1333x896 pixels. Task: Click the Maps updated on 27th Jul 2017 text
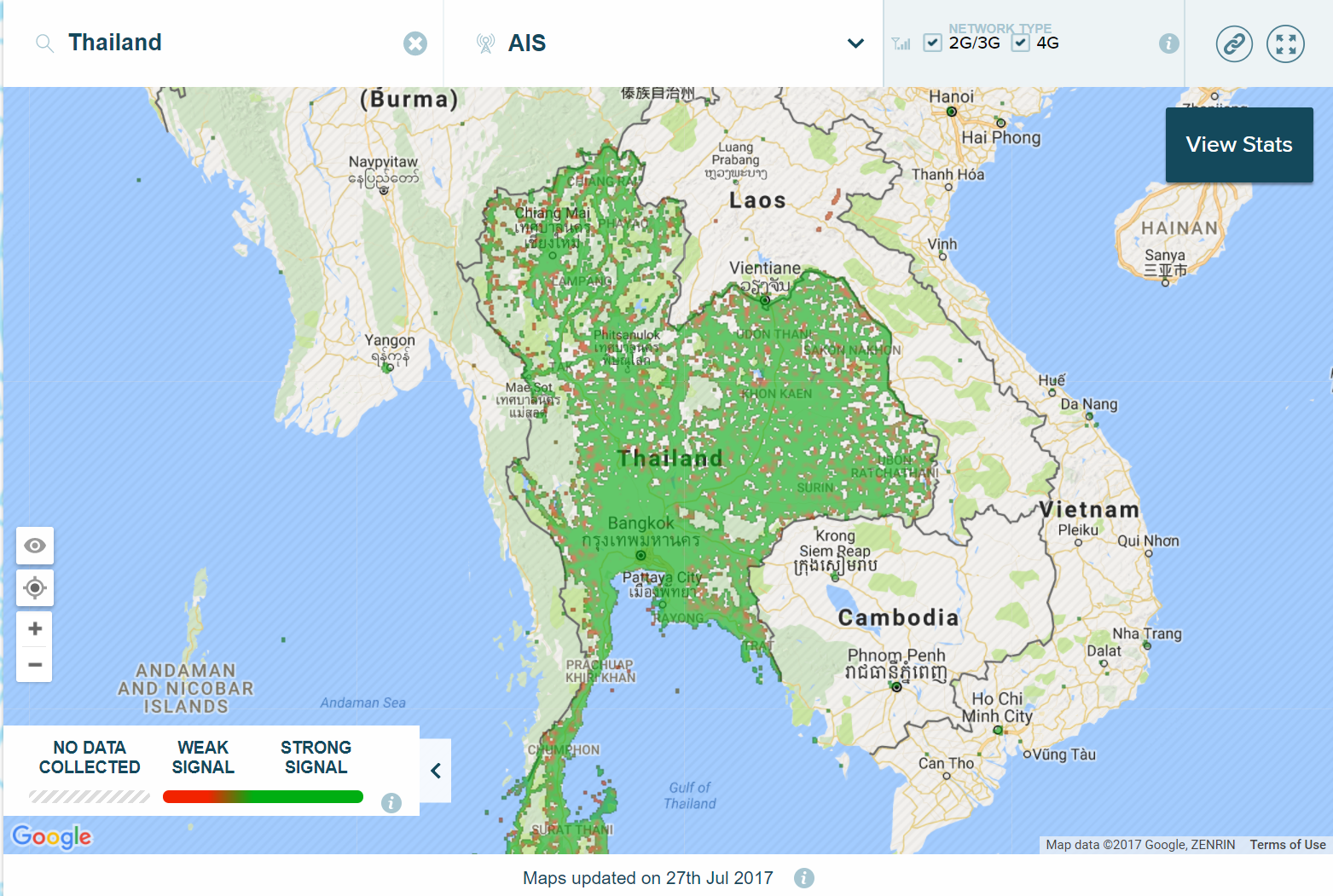tap(648, 878)
